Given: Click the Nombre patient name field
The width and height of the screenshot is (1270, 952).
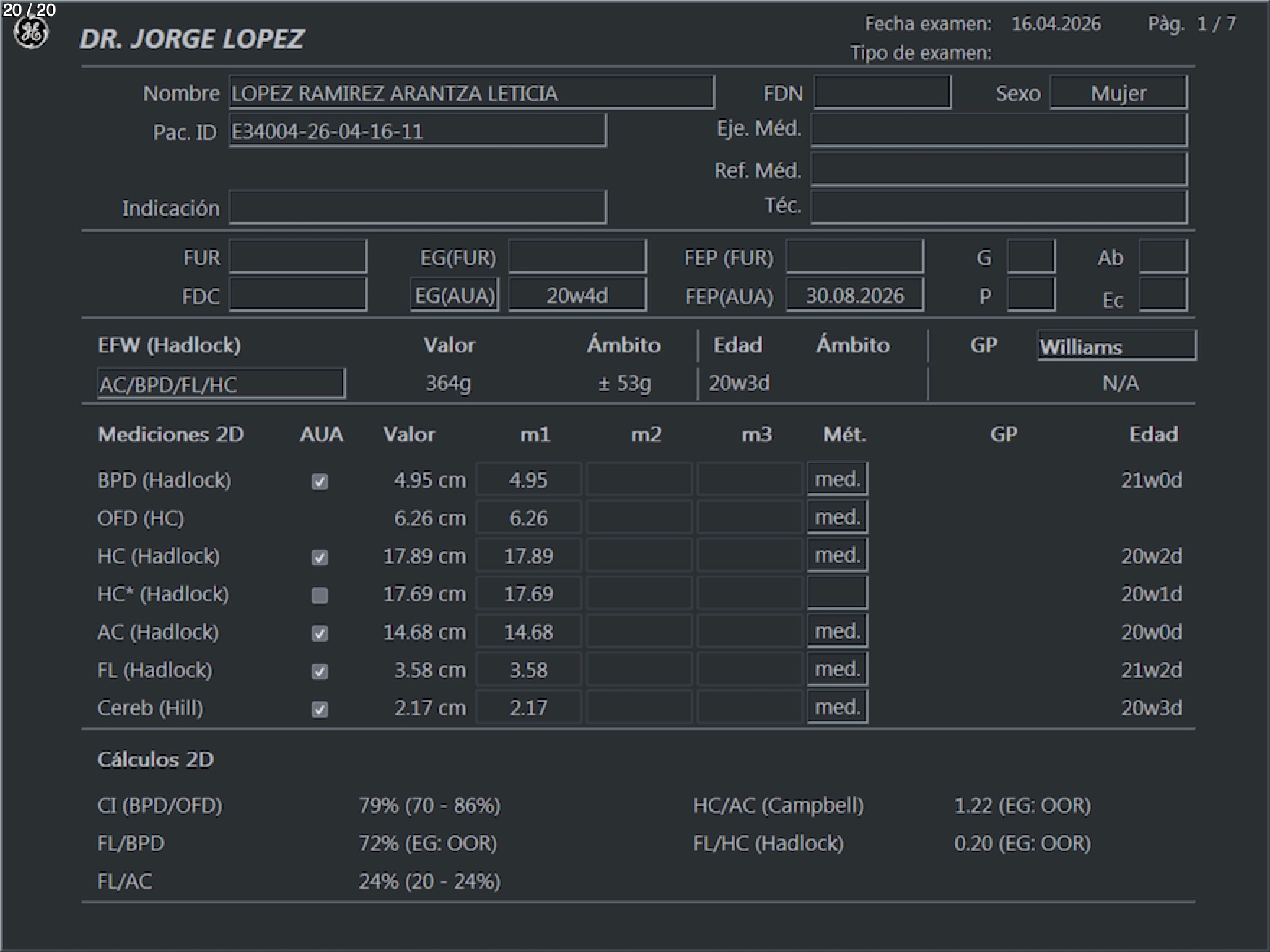Looking at the screenshot, I should (471, 93).
